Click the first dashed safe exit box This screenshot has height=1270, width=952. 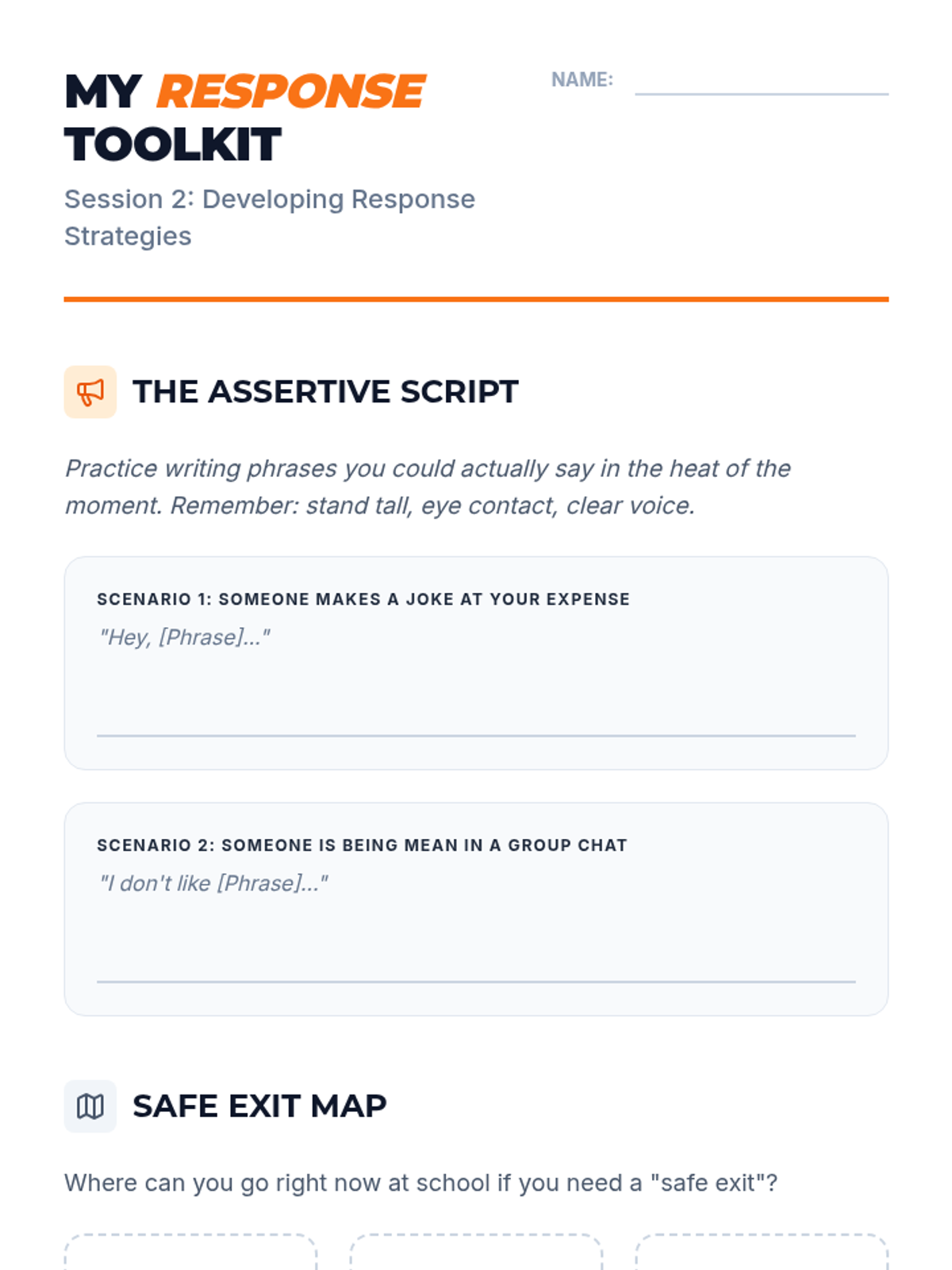pos(190,1254)
